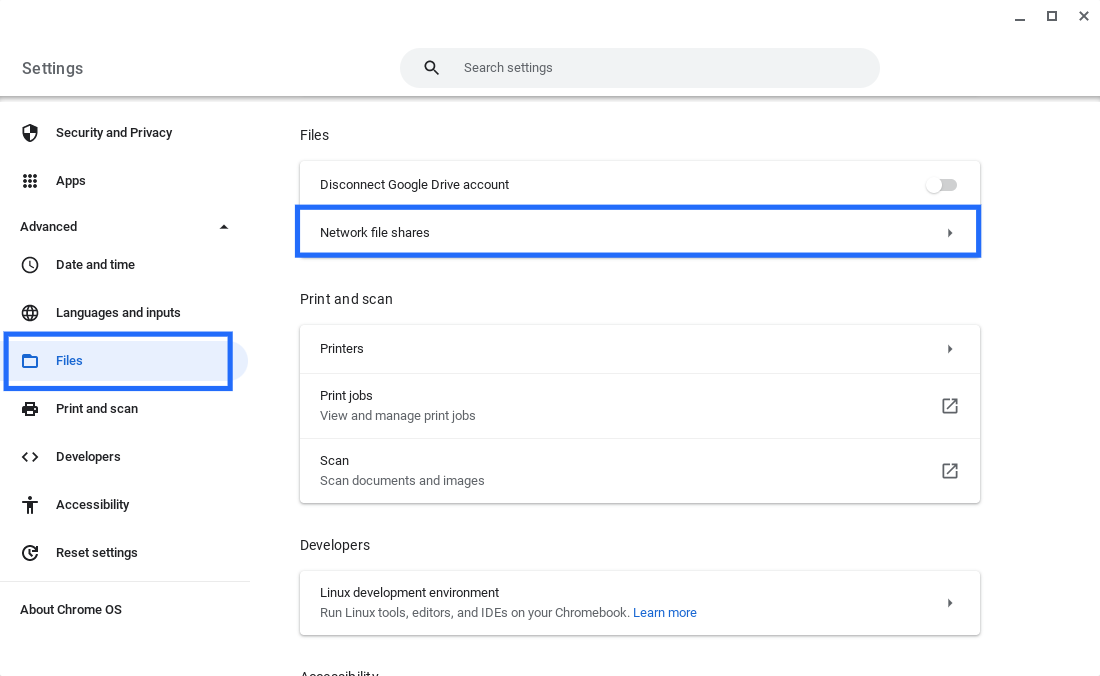This screenshot has width=1100, height=676.
Task: Launch Scan app via external link icon
Action: point(949,471)
